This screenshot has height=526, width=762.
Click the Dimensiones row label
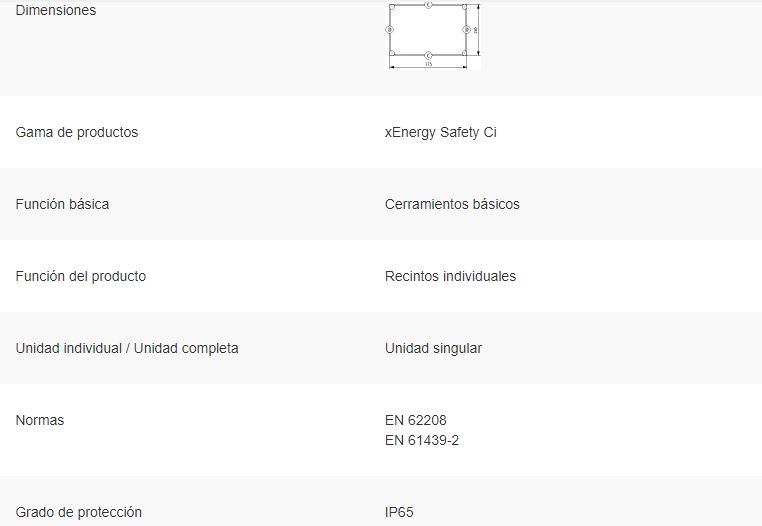56,10
